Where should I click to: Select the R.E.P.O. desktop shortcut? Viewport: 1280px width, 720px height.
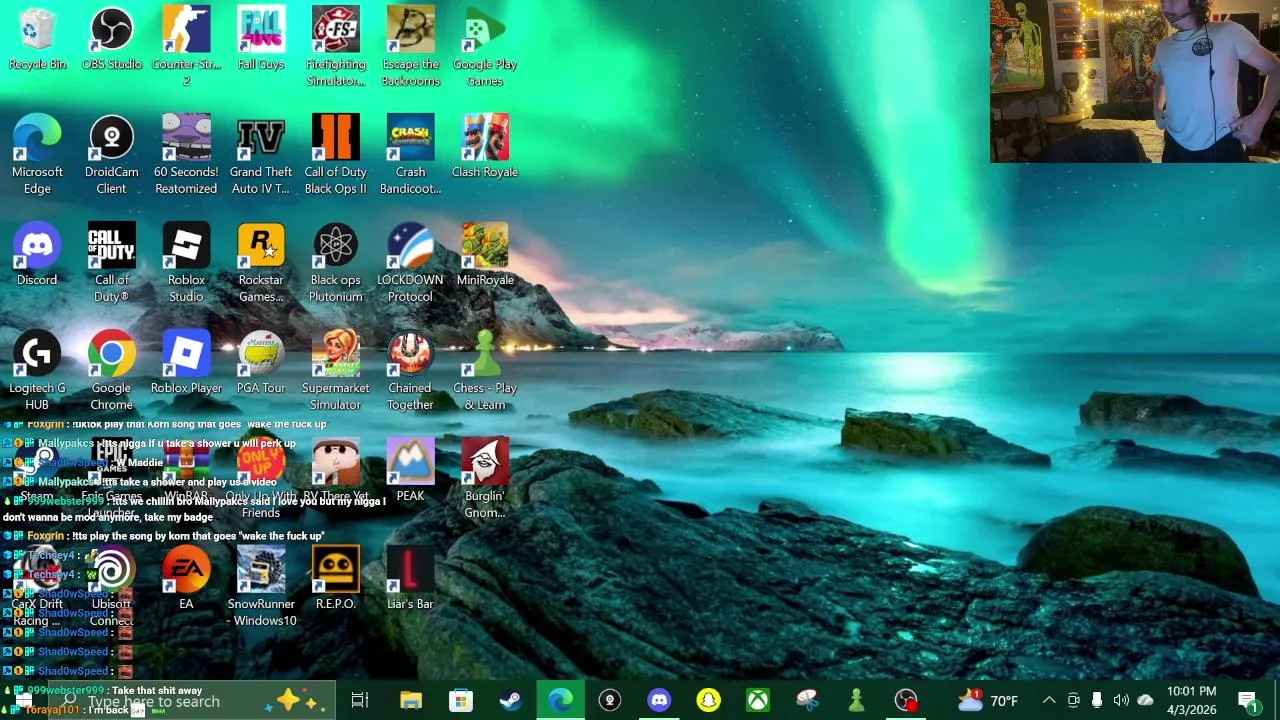[x=335, y=579]
